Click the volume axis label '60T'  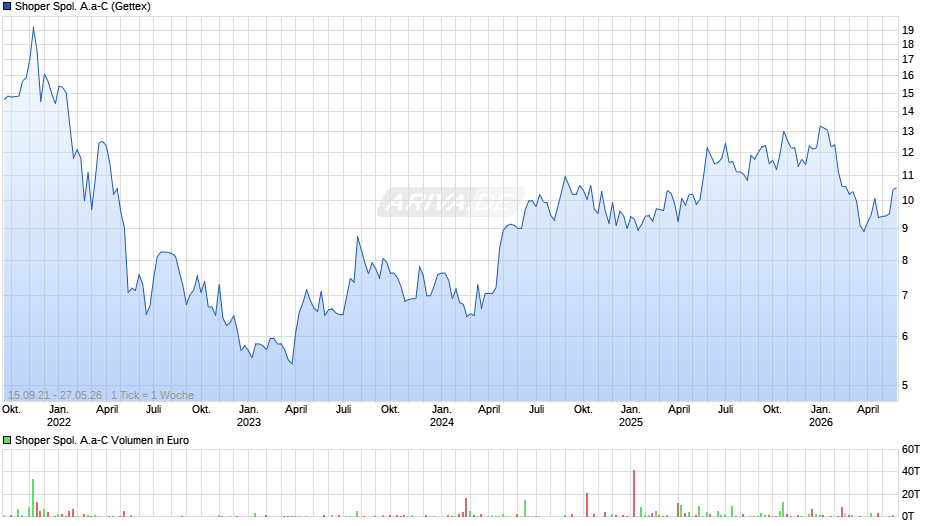911,449
